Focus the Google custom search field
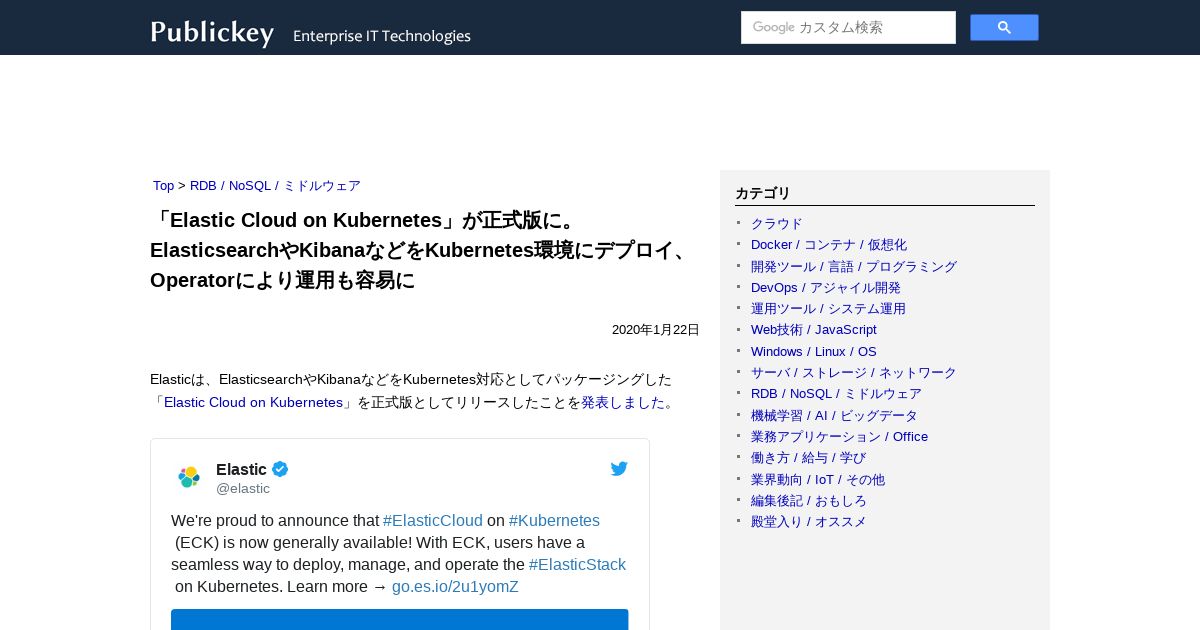The width and height of the screenshot is (1200, 630). (848, 27)
